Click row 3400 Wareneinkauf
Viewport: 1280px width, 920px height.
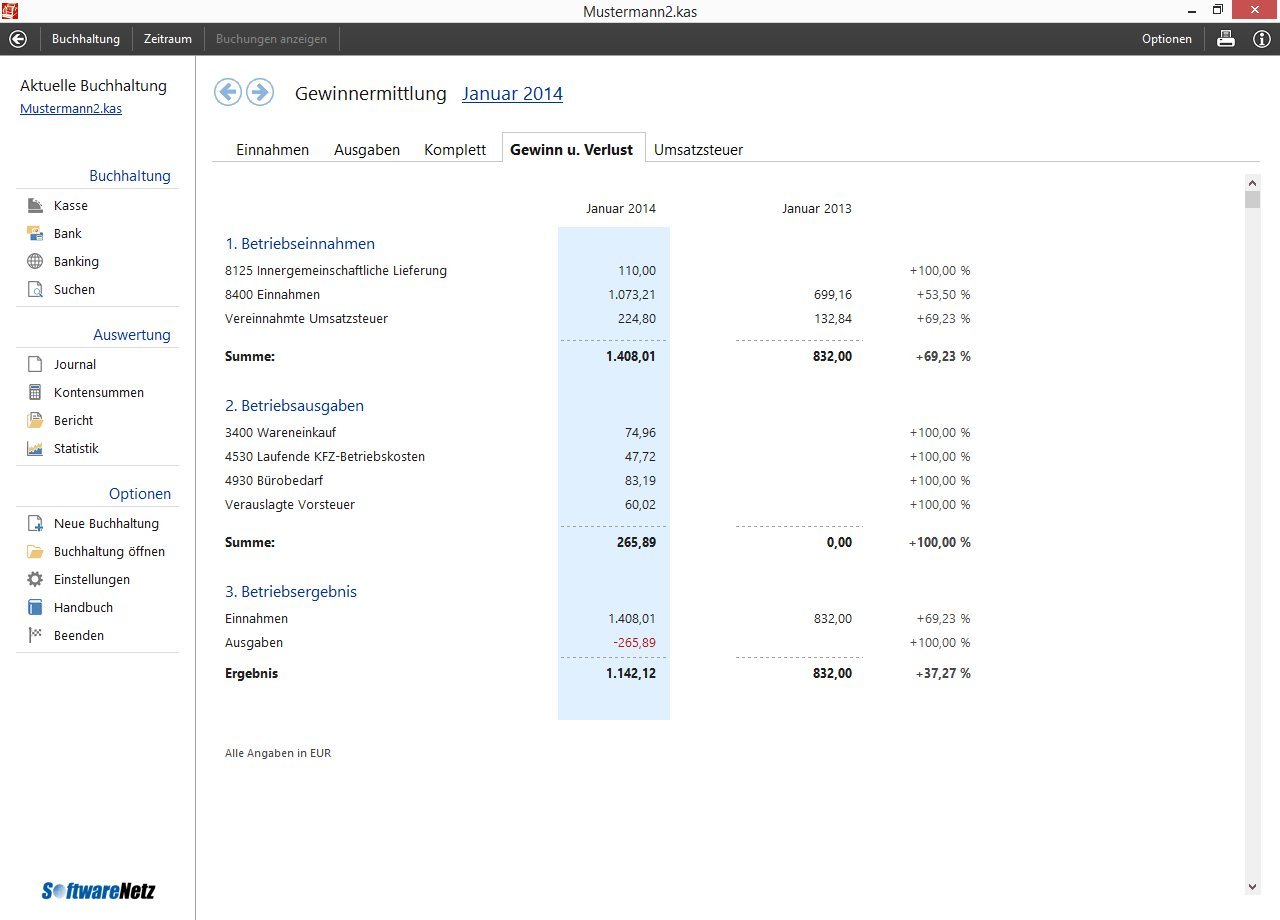click(598, 433)
